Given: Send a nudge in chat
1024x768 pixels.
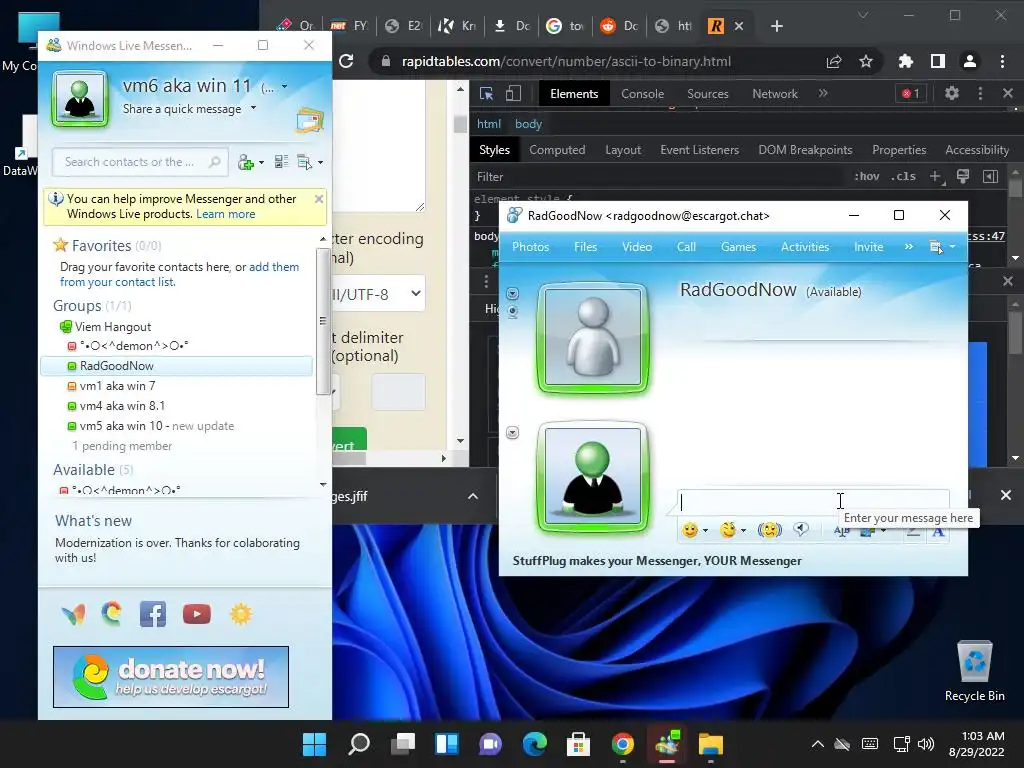Looking at the screenshot, I should tap(769, 530).
